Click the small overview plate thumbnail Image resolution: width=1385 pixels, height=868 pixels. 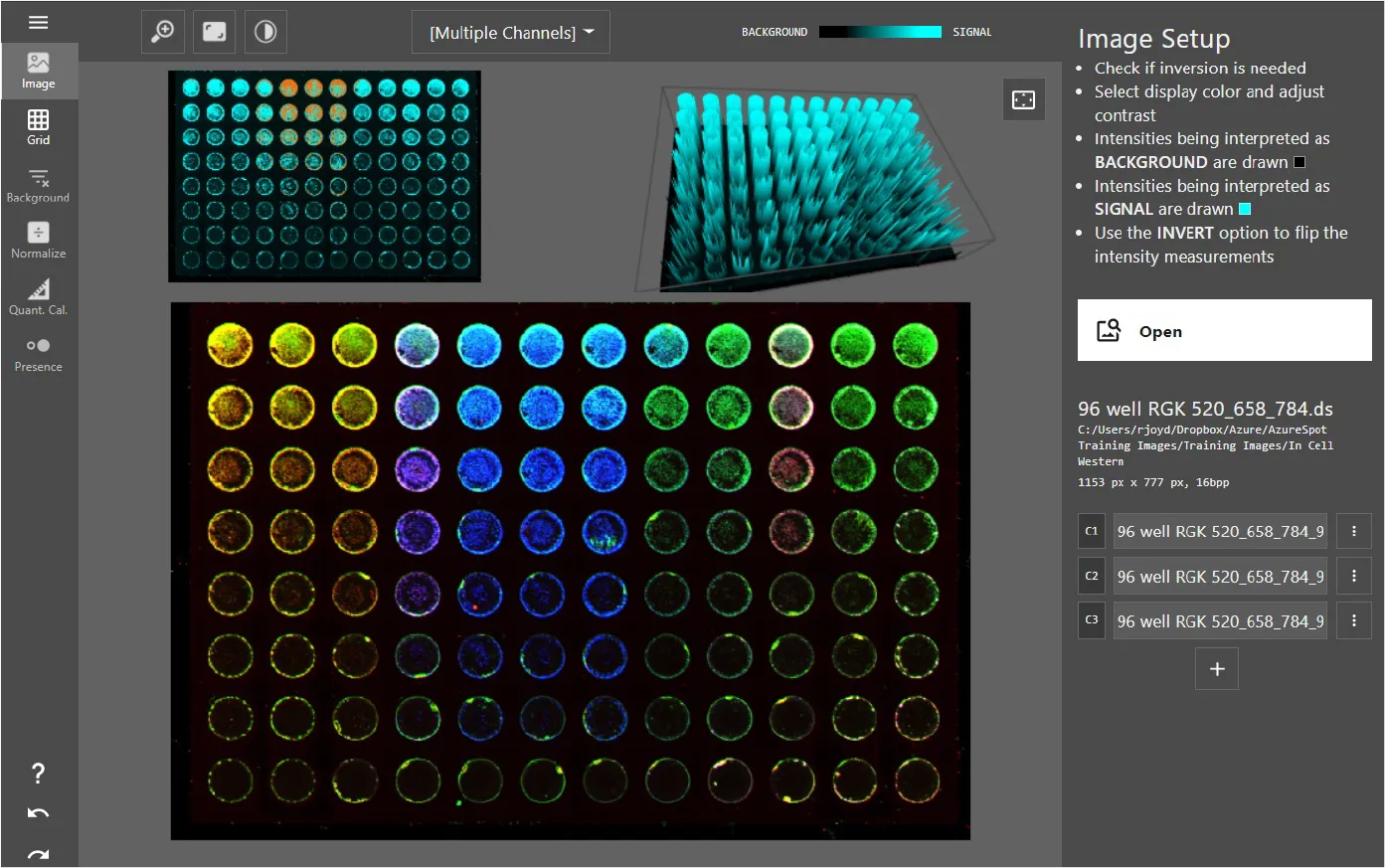click(x=324, y=175)
